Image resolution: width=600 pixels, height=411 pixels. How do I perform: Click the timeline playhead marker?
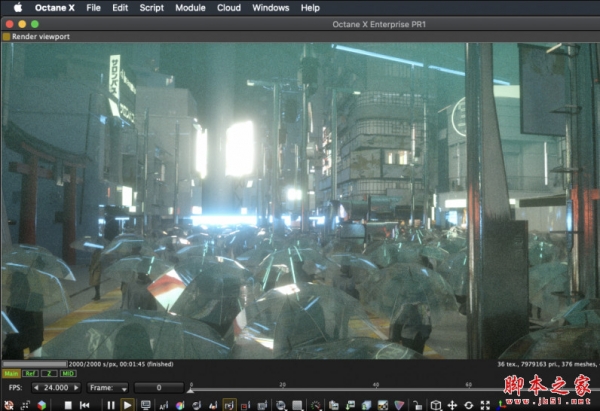coord(190,386)
